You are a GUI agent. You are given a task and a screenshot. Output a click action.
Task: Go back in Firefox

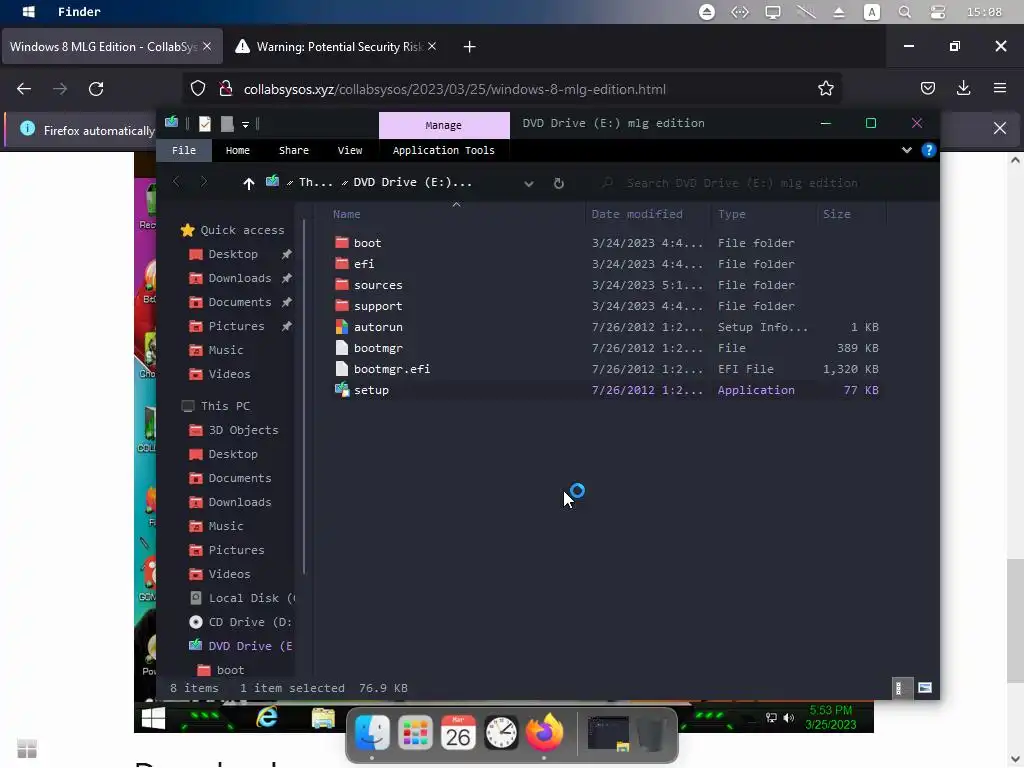click(x=24, y=89)
